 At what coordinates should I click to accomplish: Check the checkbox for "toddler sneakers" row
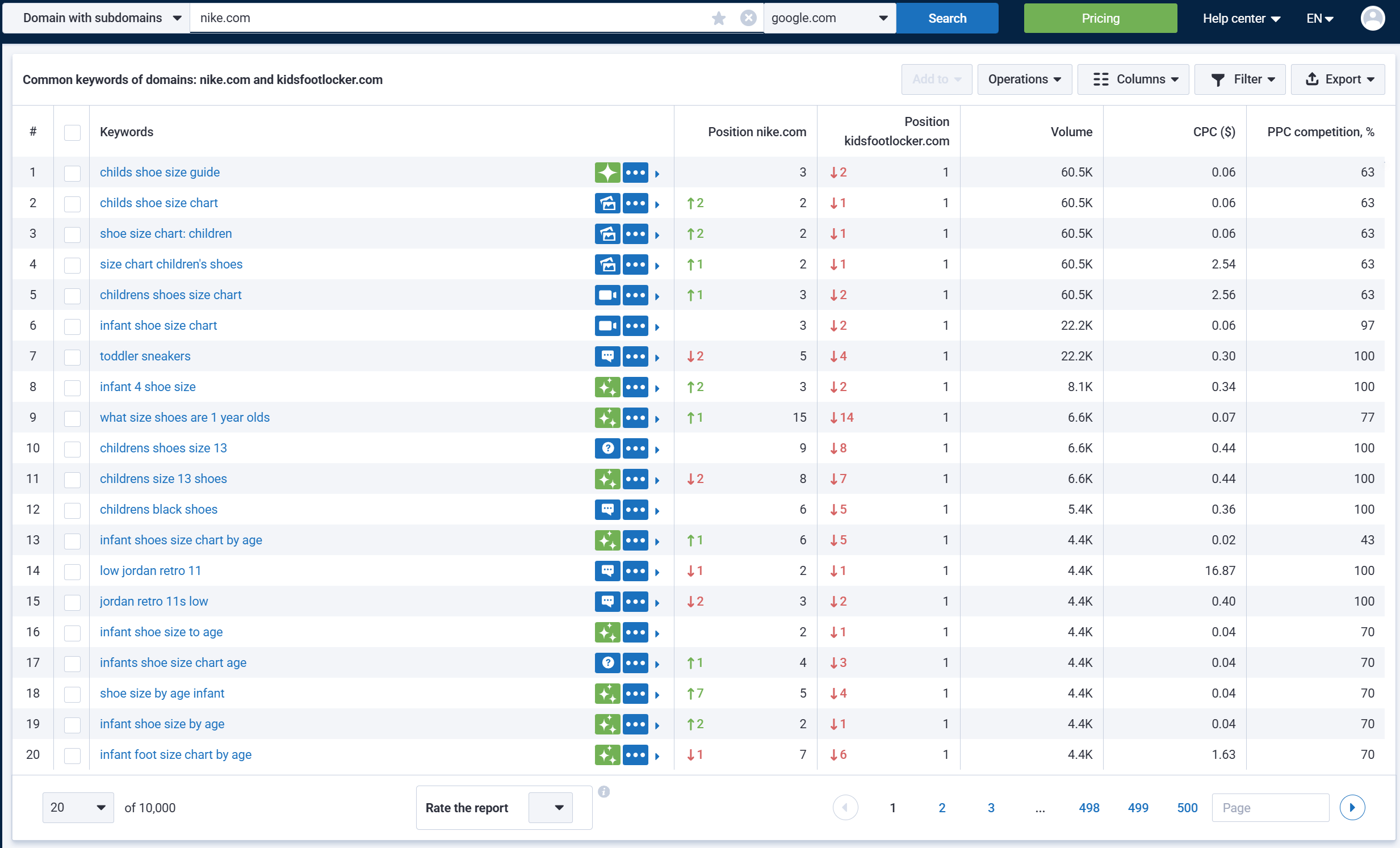coord(72,357)
